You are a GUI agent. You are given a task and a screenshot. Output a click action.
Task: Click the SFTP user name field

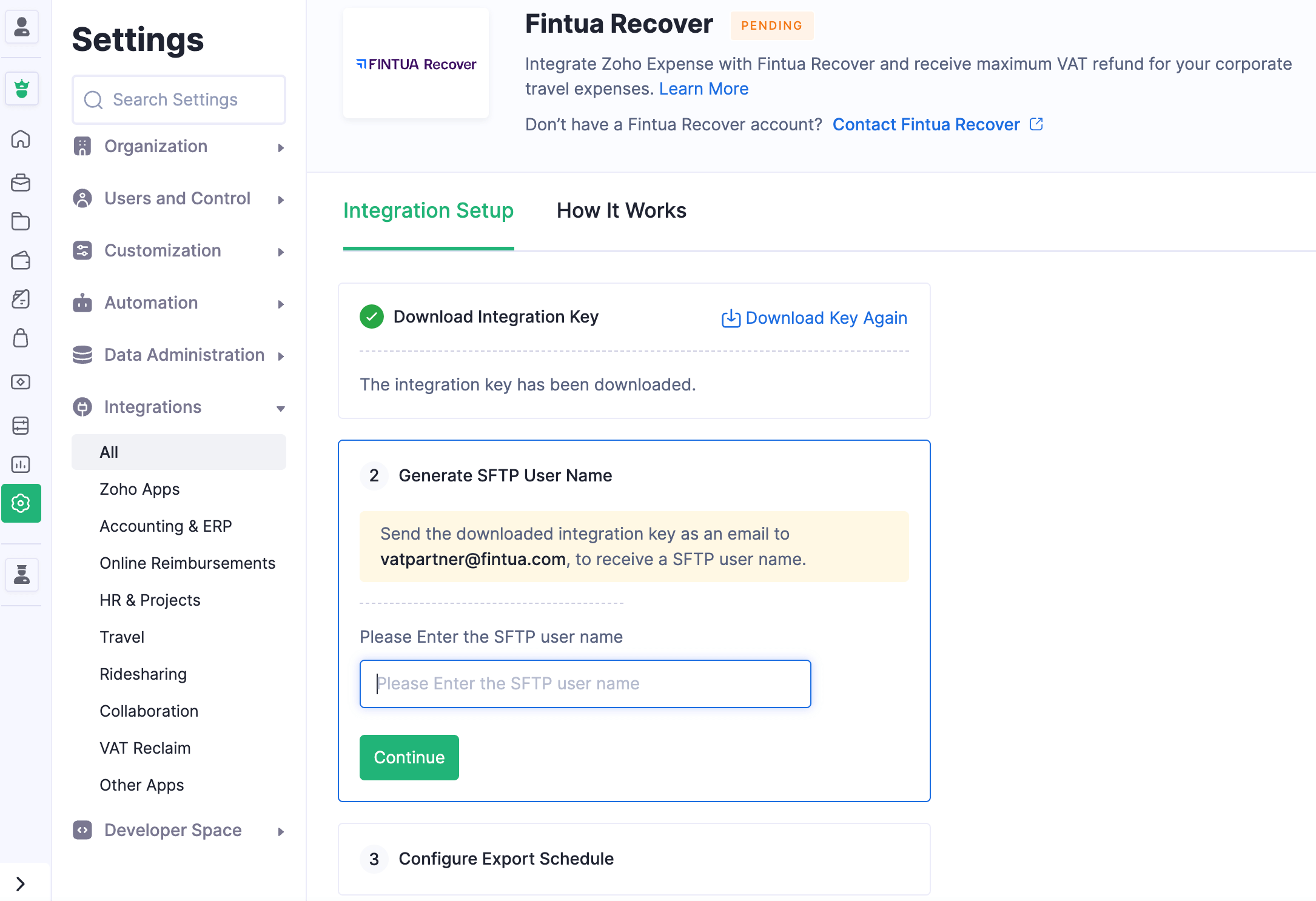point(585,684)
